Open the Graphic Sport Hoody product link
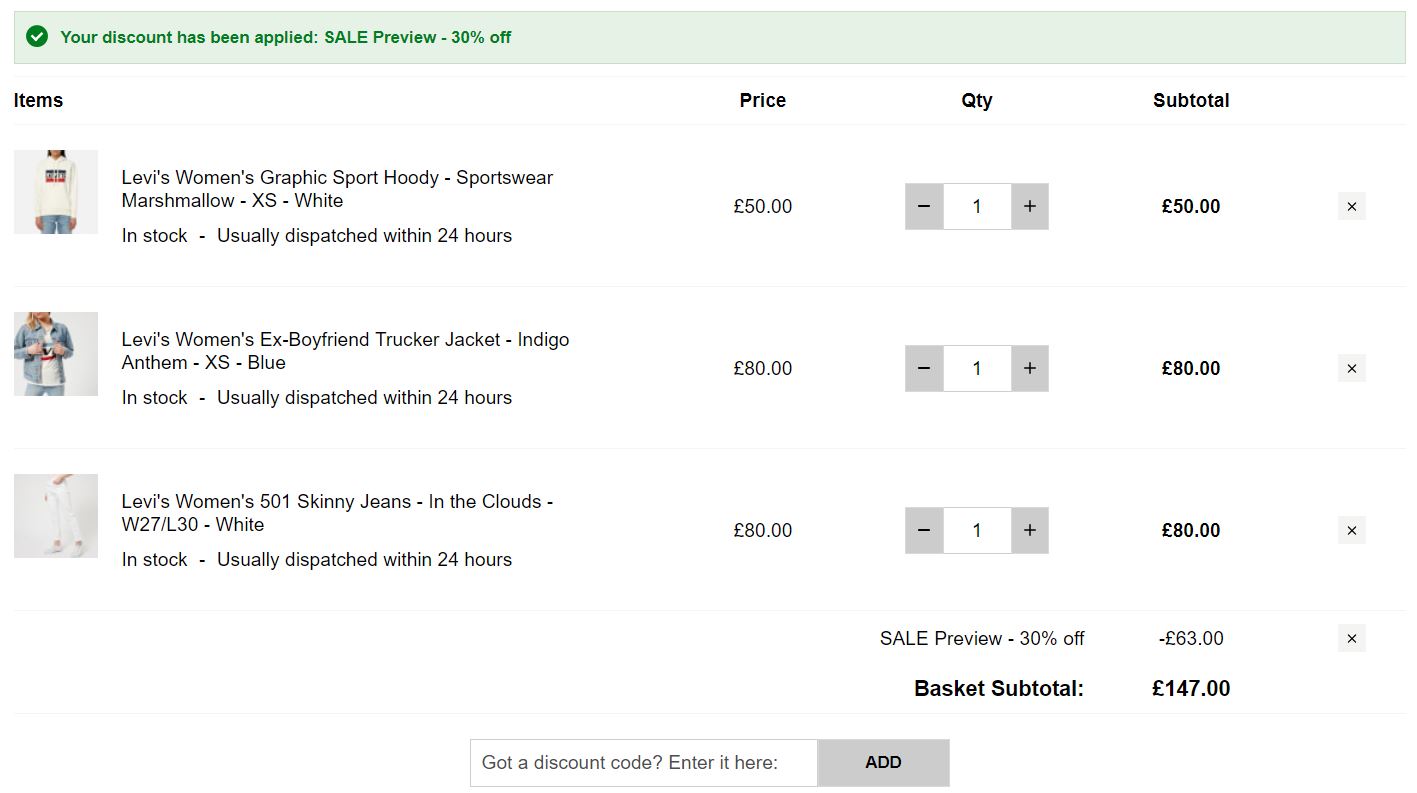Viewport: 1417px width, 793px height. click(337, 189)
